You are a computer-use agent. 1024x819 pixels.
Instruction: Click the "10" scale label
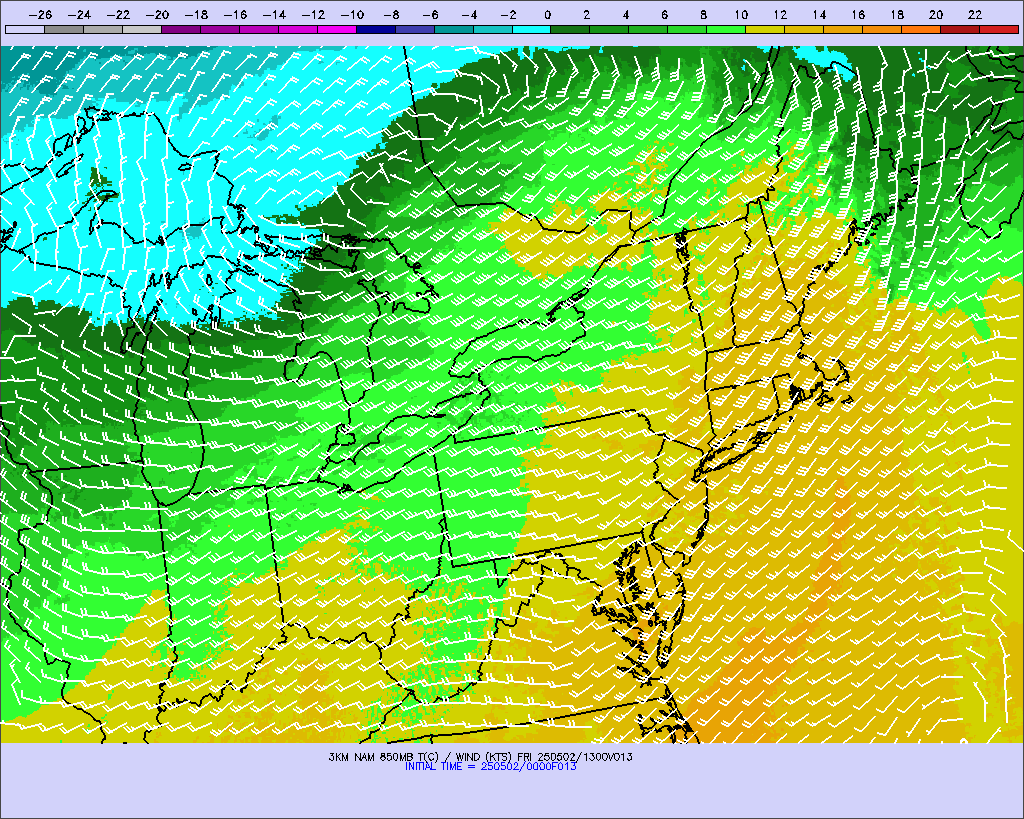click(741, 14)
